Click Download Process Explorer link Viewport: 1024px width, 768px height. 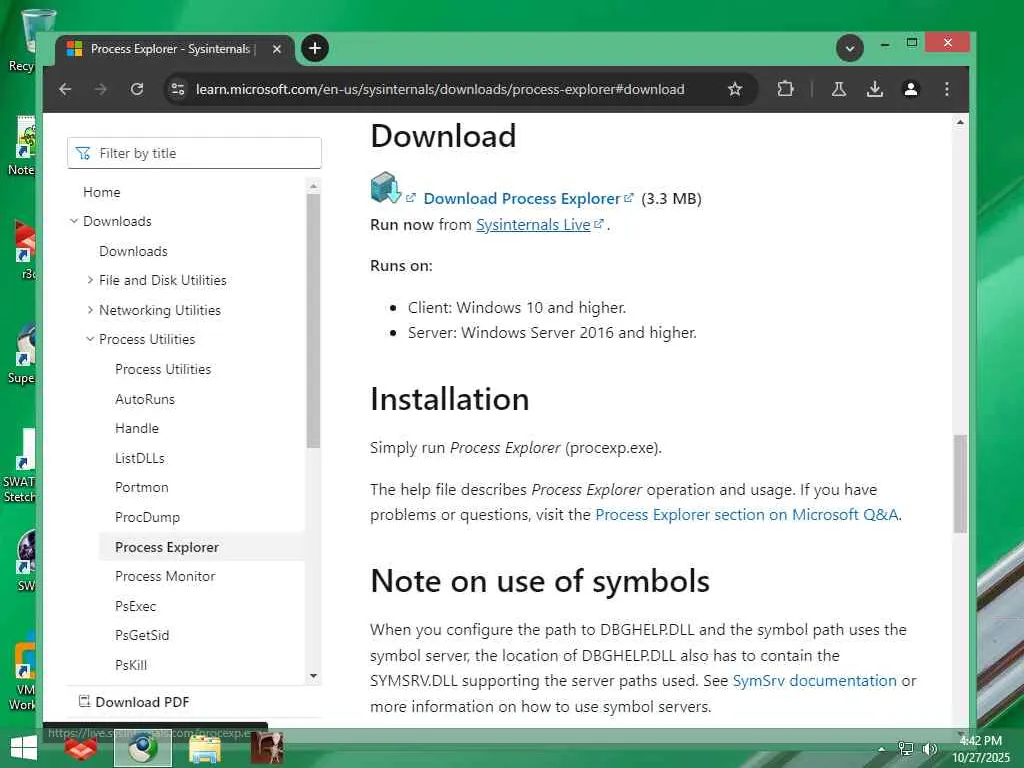pos(522,199)
